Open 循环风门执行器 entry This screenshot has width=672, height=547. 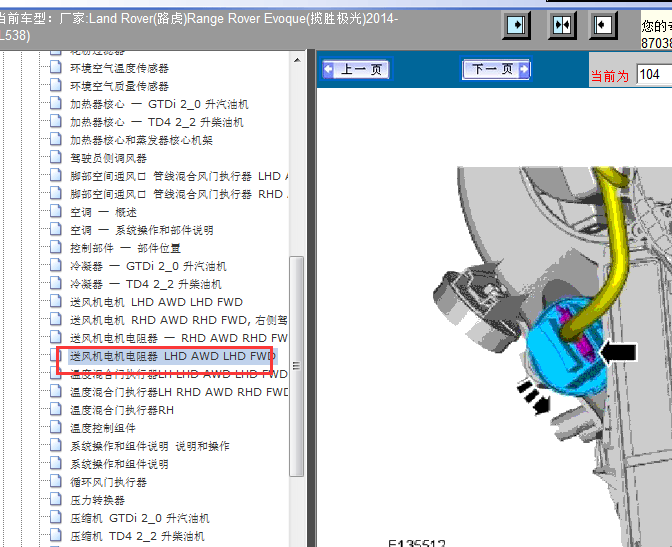[x=108, y=482]
